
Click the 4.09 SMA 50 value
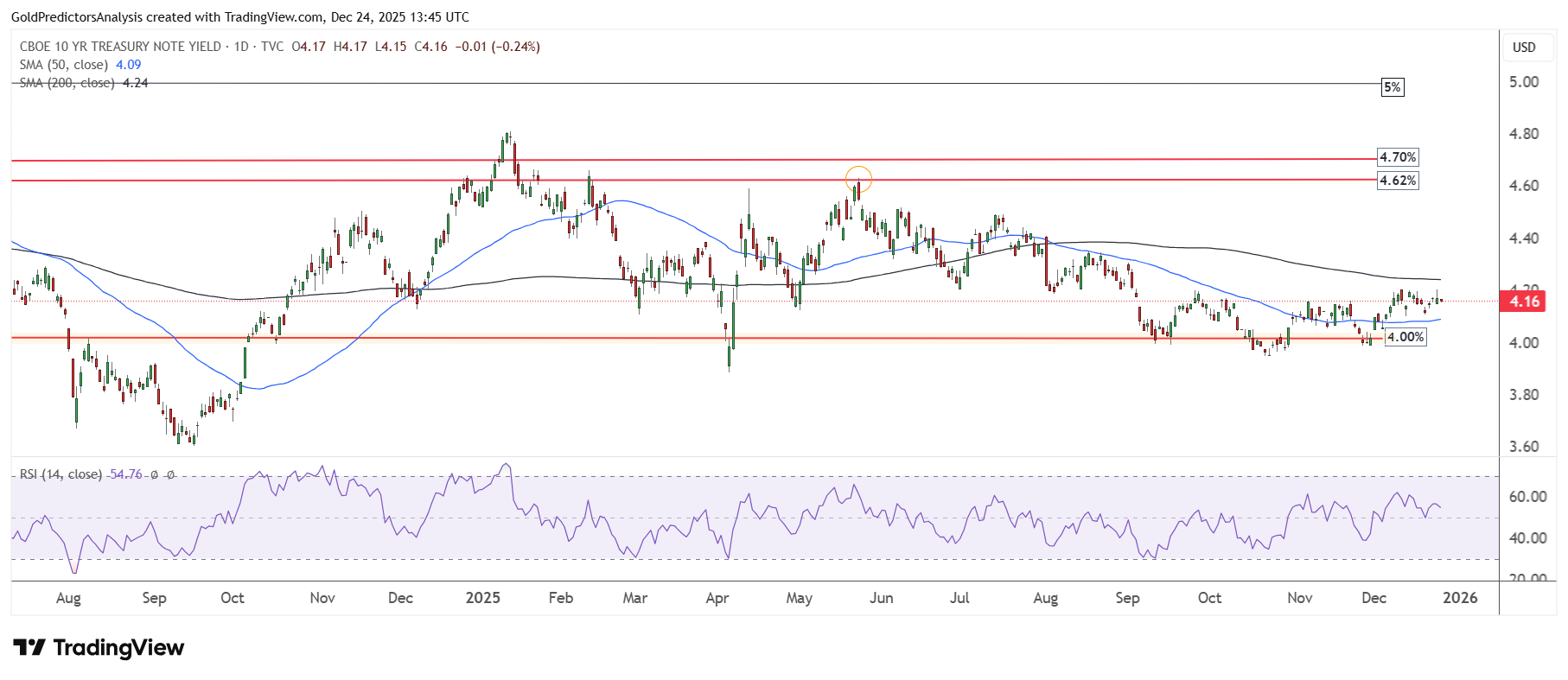tap(129, 65)
